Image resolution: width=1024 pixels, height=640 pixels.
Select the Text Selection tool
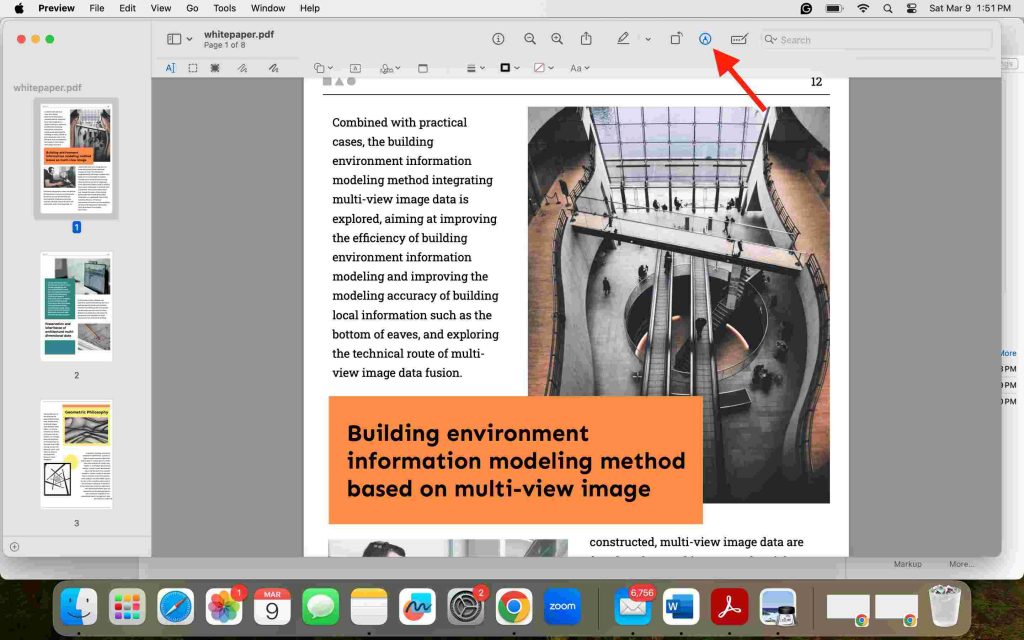point(171,68)
